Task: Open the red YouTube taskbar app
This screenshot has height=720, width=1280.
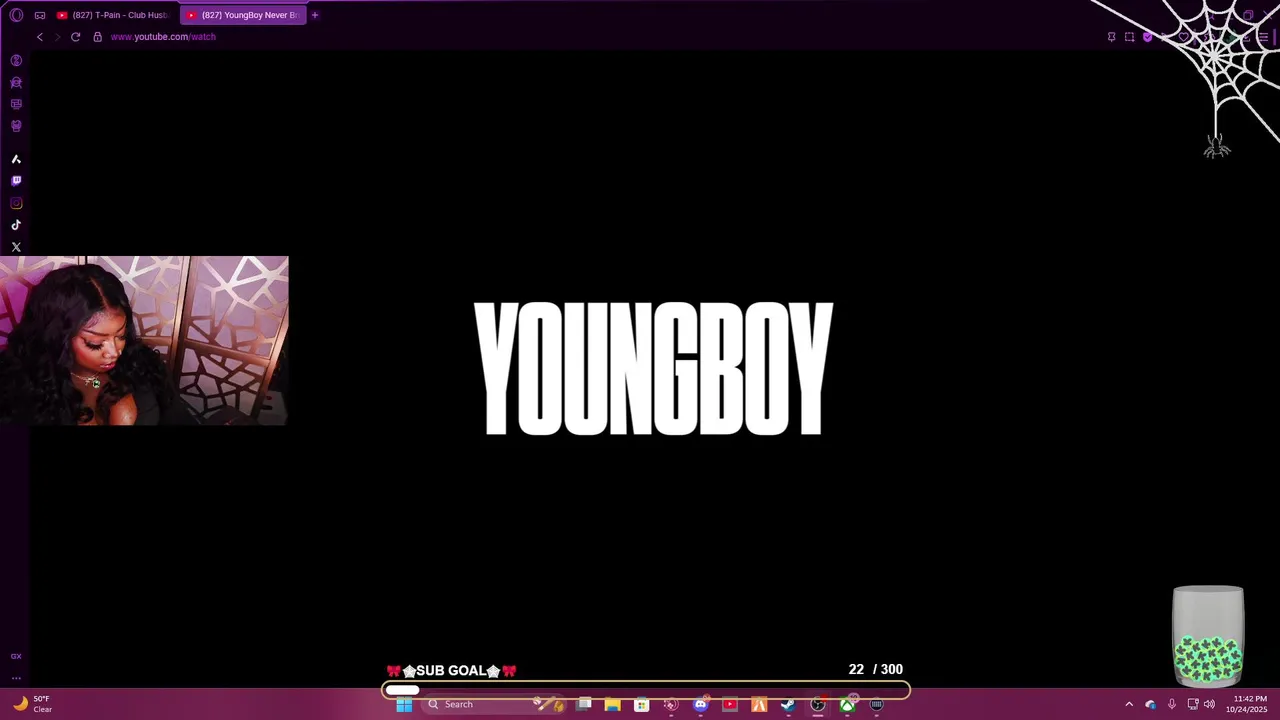Action: 730,705
